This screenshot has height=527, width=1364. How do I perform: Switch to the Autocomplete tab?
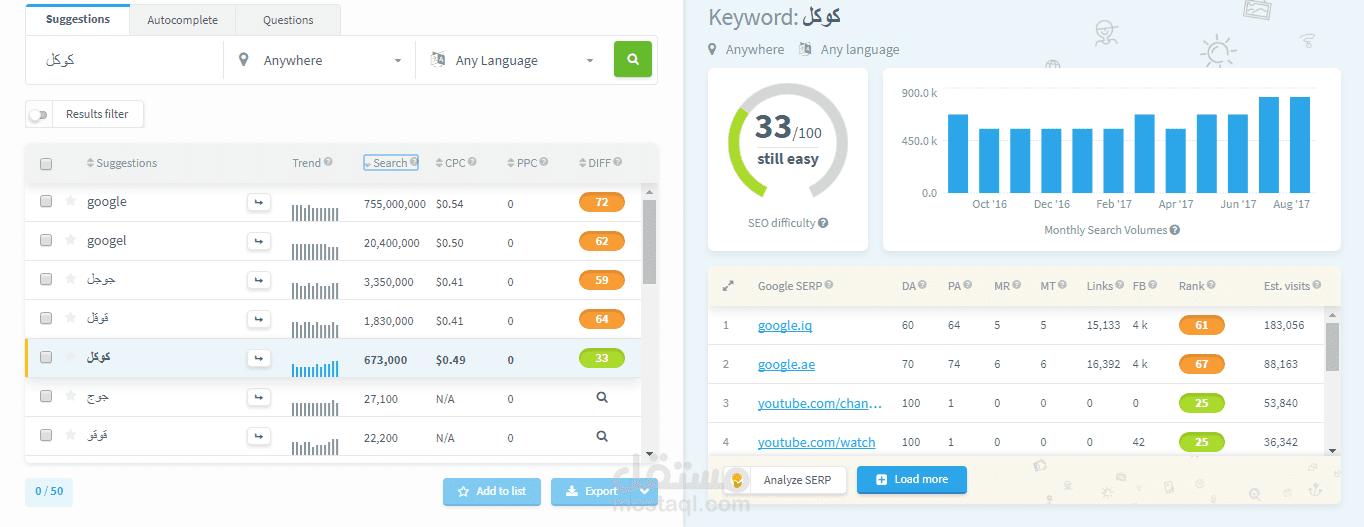point(182,20)
